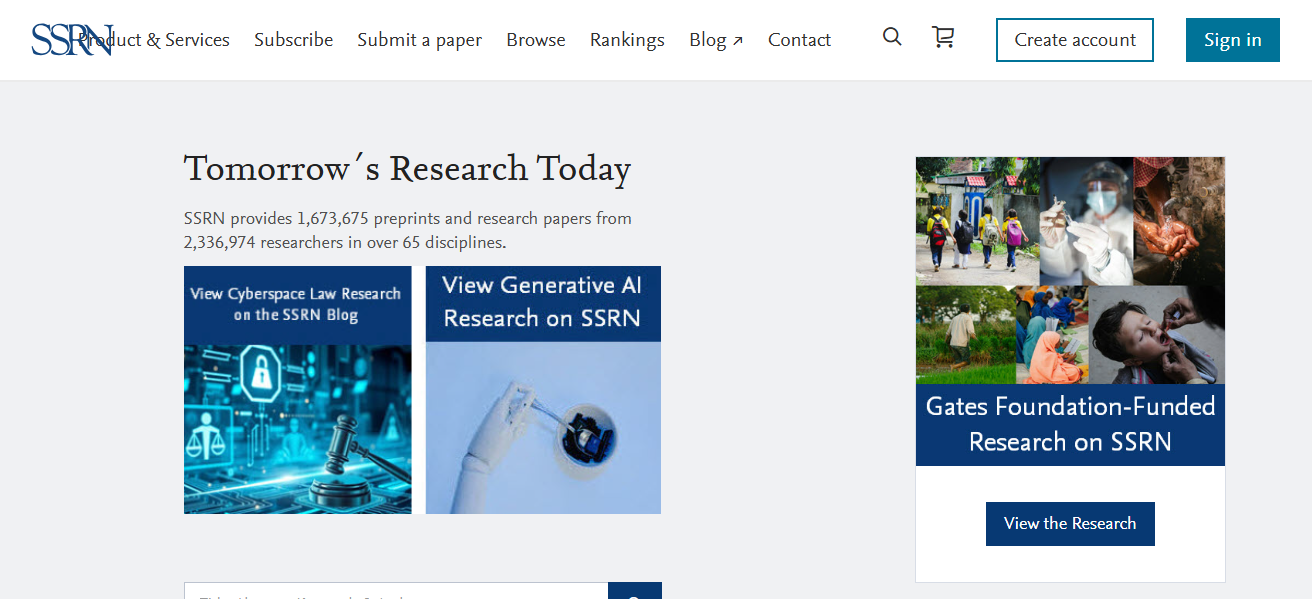The width and height of the screenshot is (1312, 599).
Task: Click the Create account button
Action: click(x=1075, y=40)
